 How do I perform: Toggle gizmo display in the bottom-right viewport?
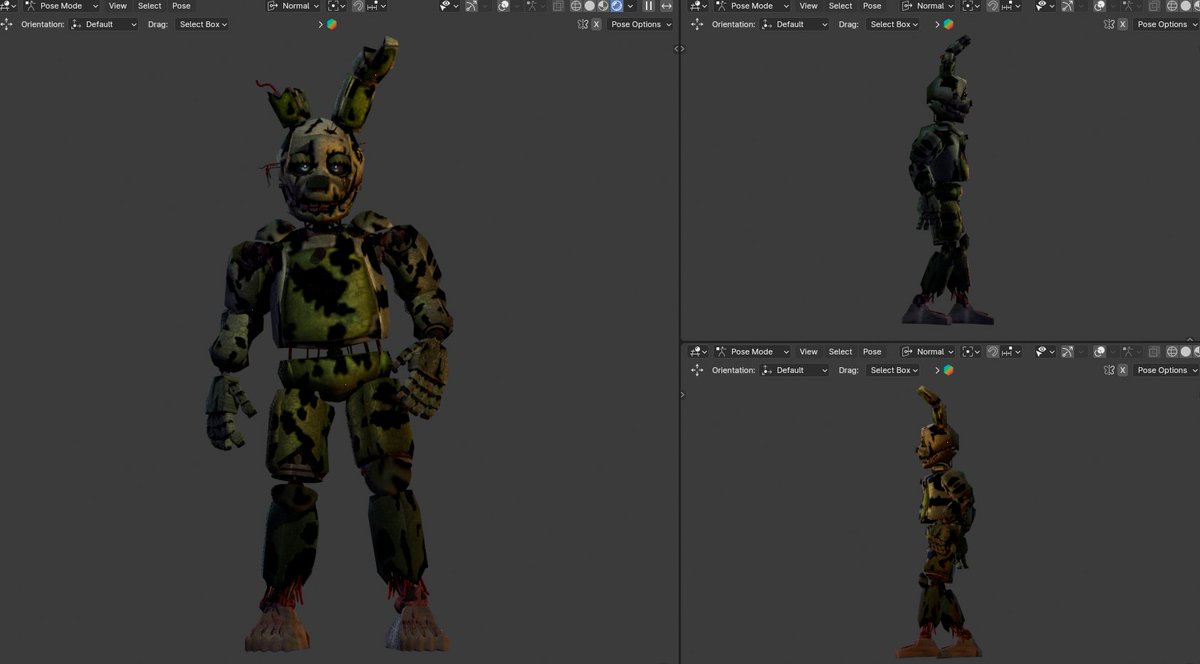[x=1068, y=352]
